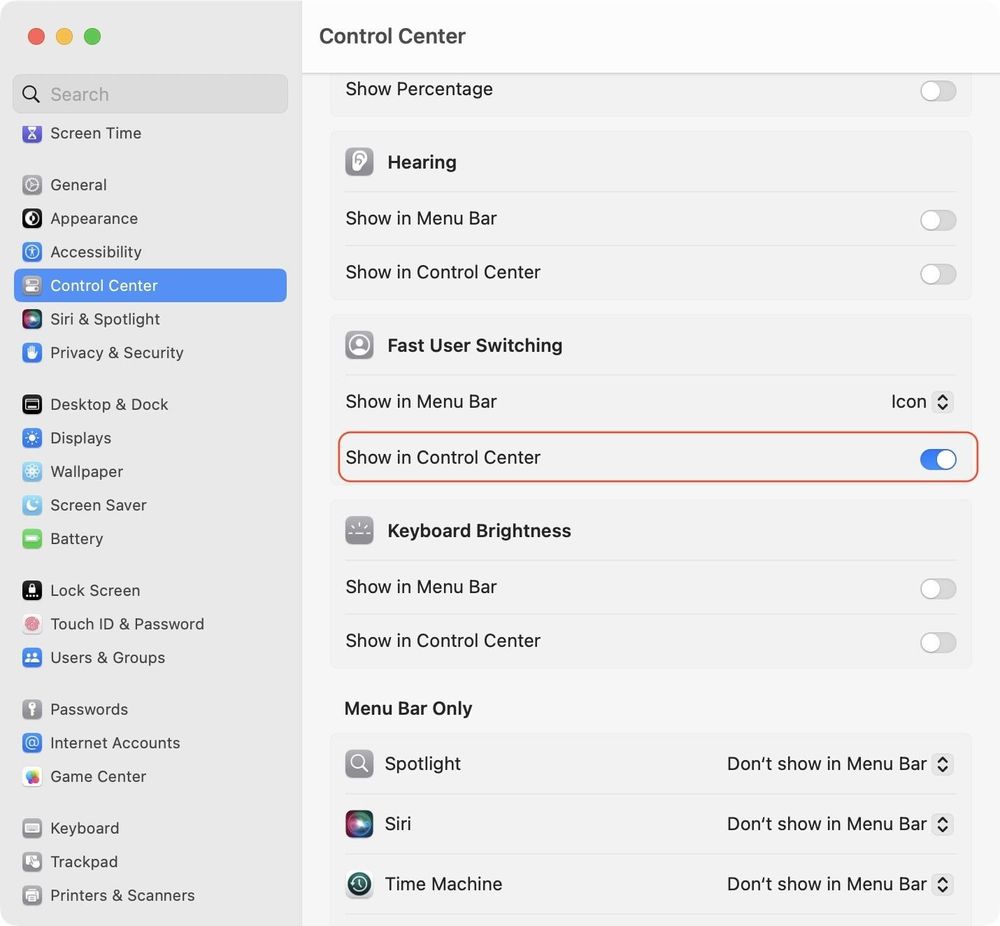Switch to Privacy & Security settings
The width and height of the screenshot is (1000, 926).
click(x=116, y=352)
